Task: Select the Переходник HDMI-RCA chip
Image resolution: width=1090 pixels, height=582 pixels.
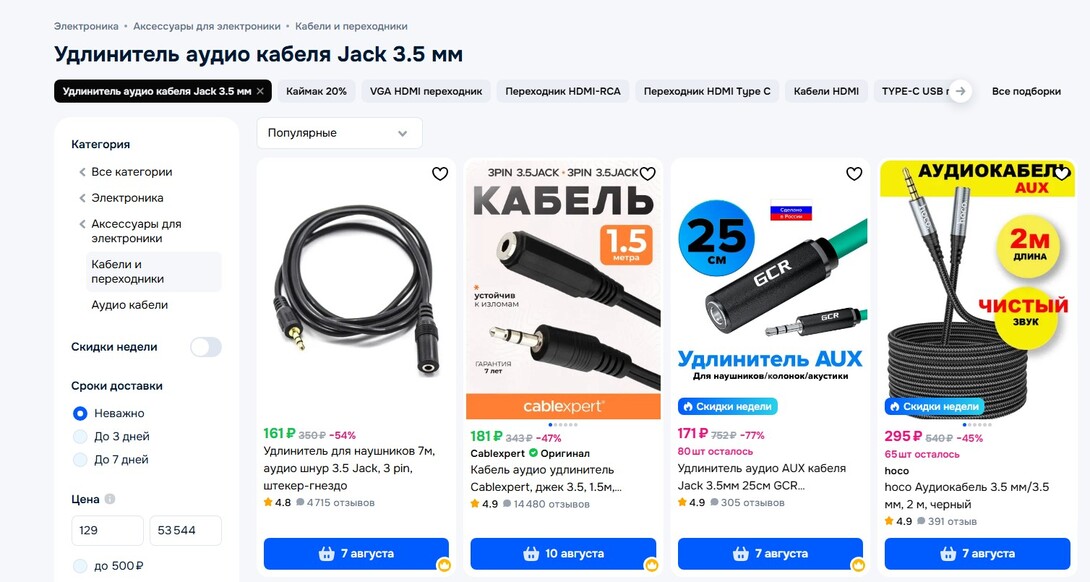Action: click(x=563, y=91)
